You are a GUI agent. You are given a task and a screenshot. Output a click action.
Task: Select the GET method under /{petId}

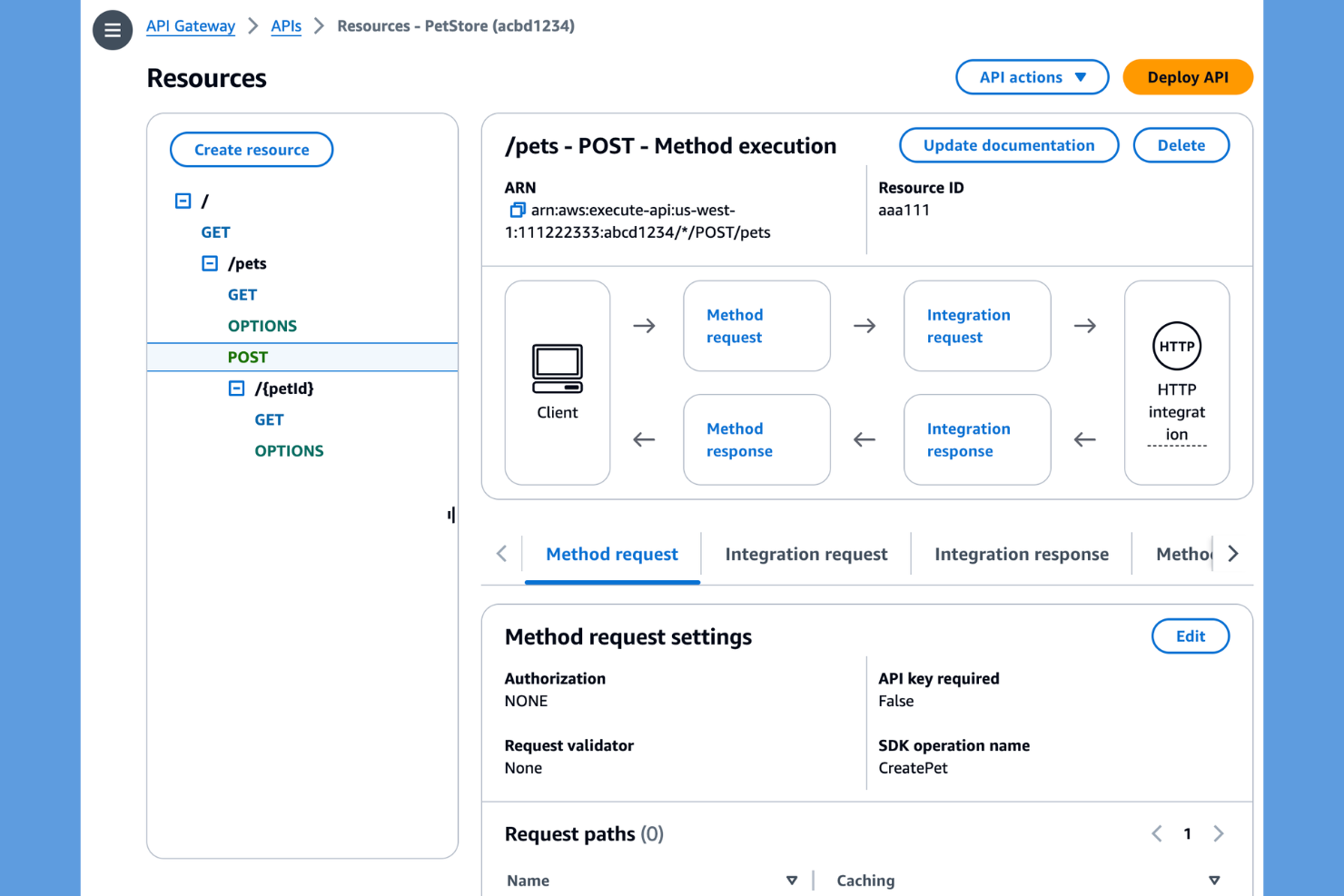[x=270, y=419]
